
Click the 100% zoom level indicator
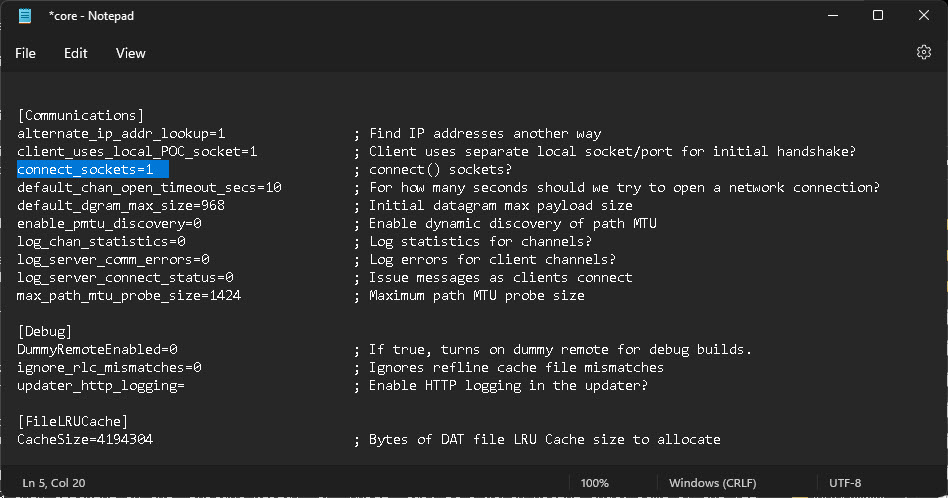tap(594, 483)
